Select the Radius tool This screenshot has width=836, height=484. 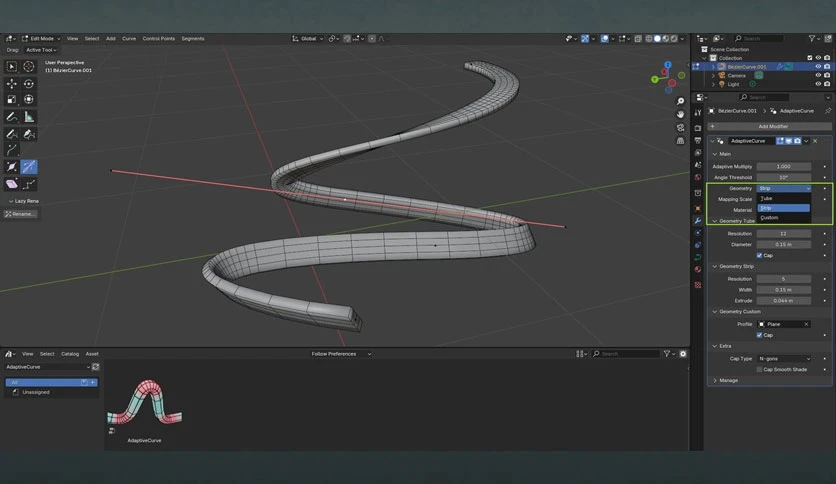click(x=12, y=167)
